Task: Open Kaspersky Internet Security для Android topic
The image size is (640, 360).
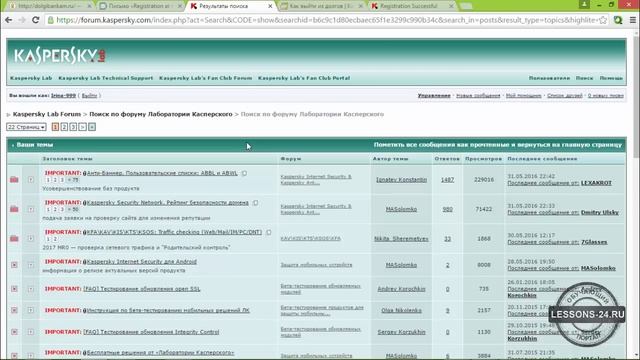Action: pyautogui.click(x=141, y=262)
